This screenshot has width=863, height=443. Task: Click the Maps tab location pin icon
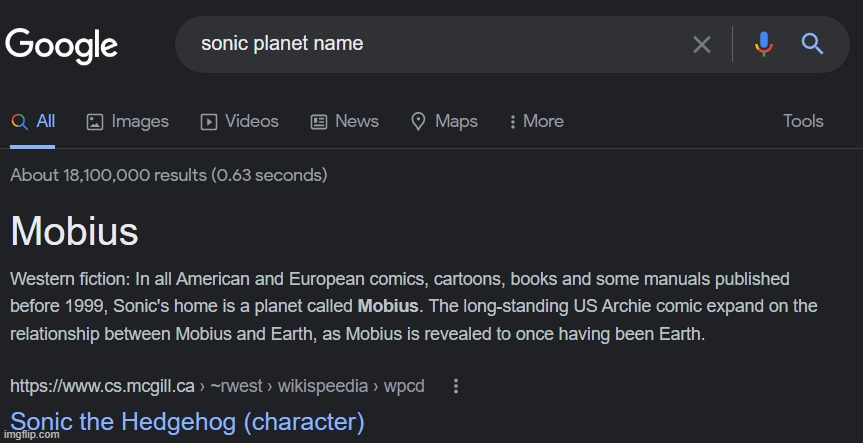tap(418, 122)
